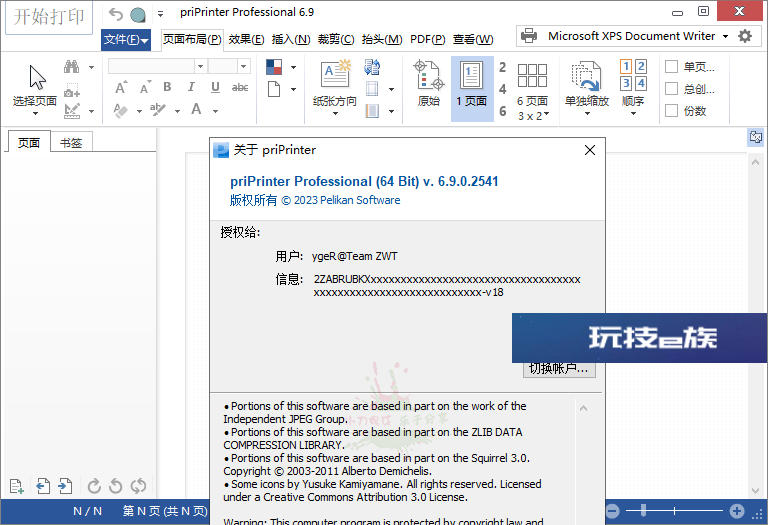The height and width of the screenshot is (525, 768).
Task: Close the 关于 priPrinter dialog
Action: pos(590,150)
